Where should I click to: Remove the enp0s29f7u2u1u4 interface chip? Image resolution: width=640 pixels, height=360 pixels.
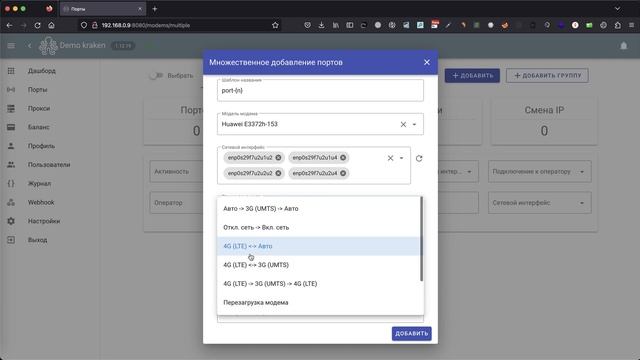(343, 158)
